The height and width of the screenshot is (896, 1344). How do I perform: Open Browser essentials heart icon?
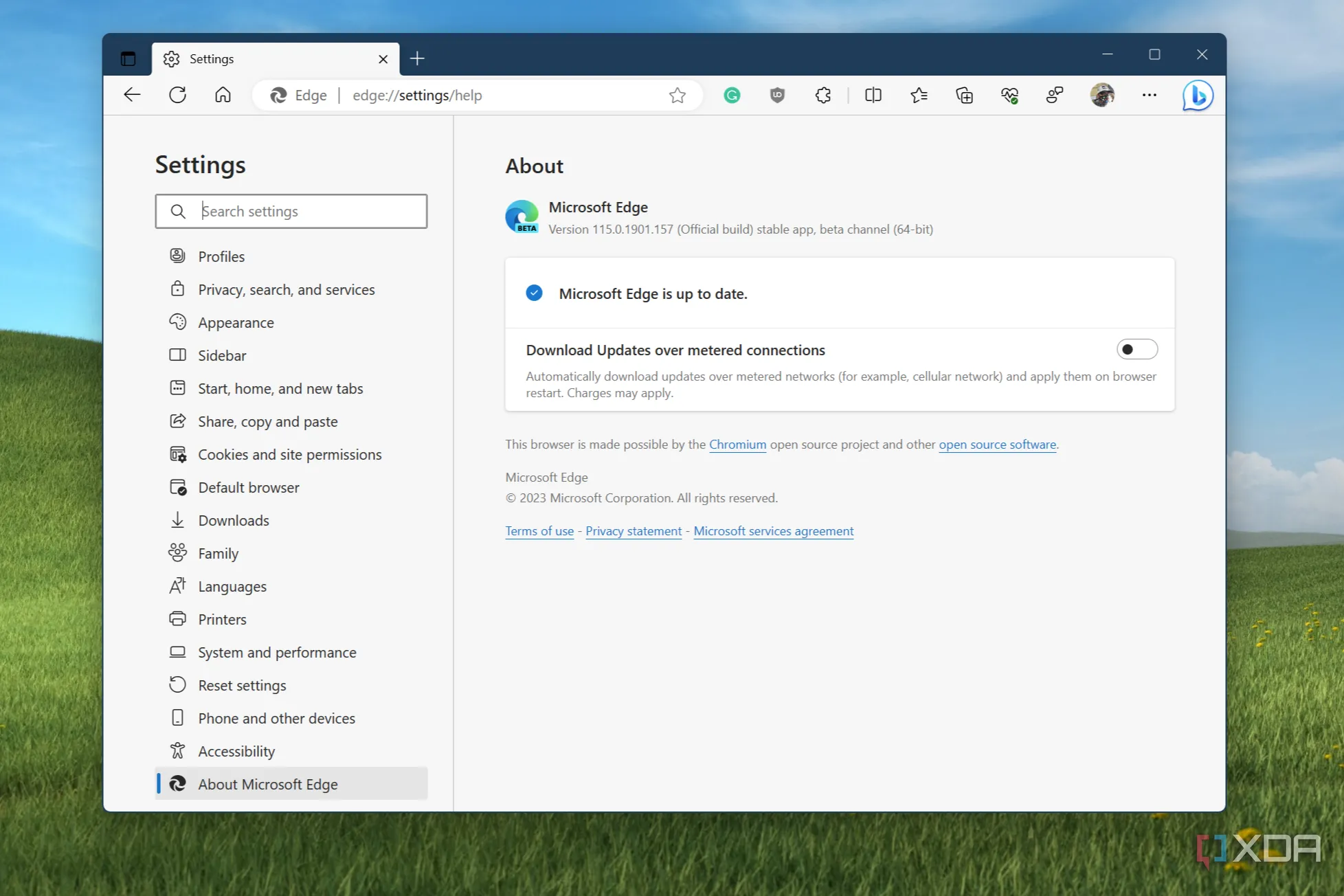coord(1009,96)
